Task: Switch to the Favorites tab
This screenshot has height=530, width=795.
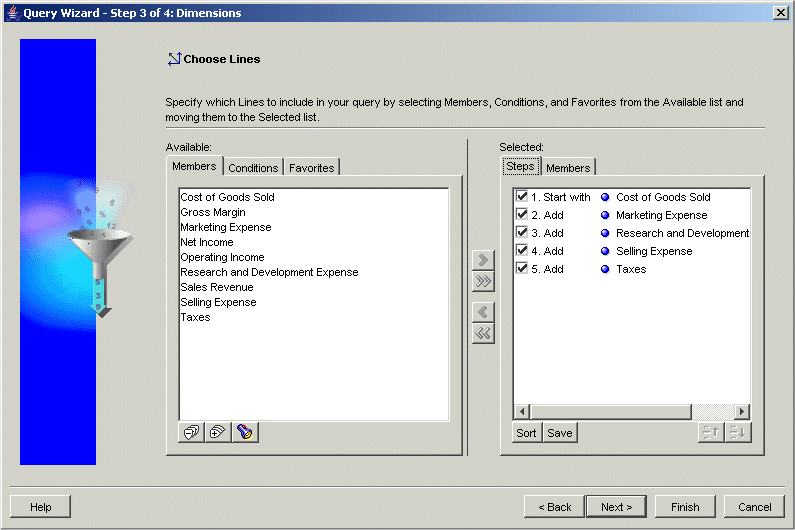Action: coord(311,168)
